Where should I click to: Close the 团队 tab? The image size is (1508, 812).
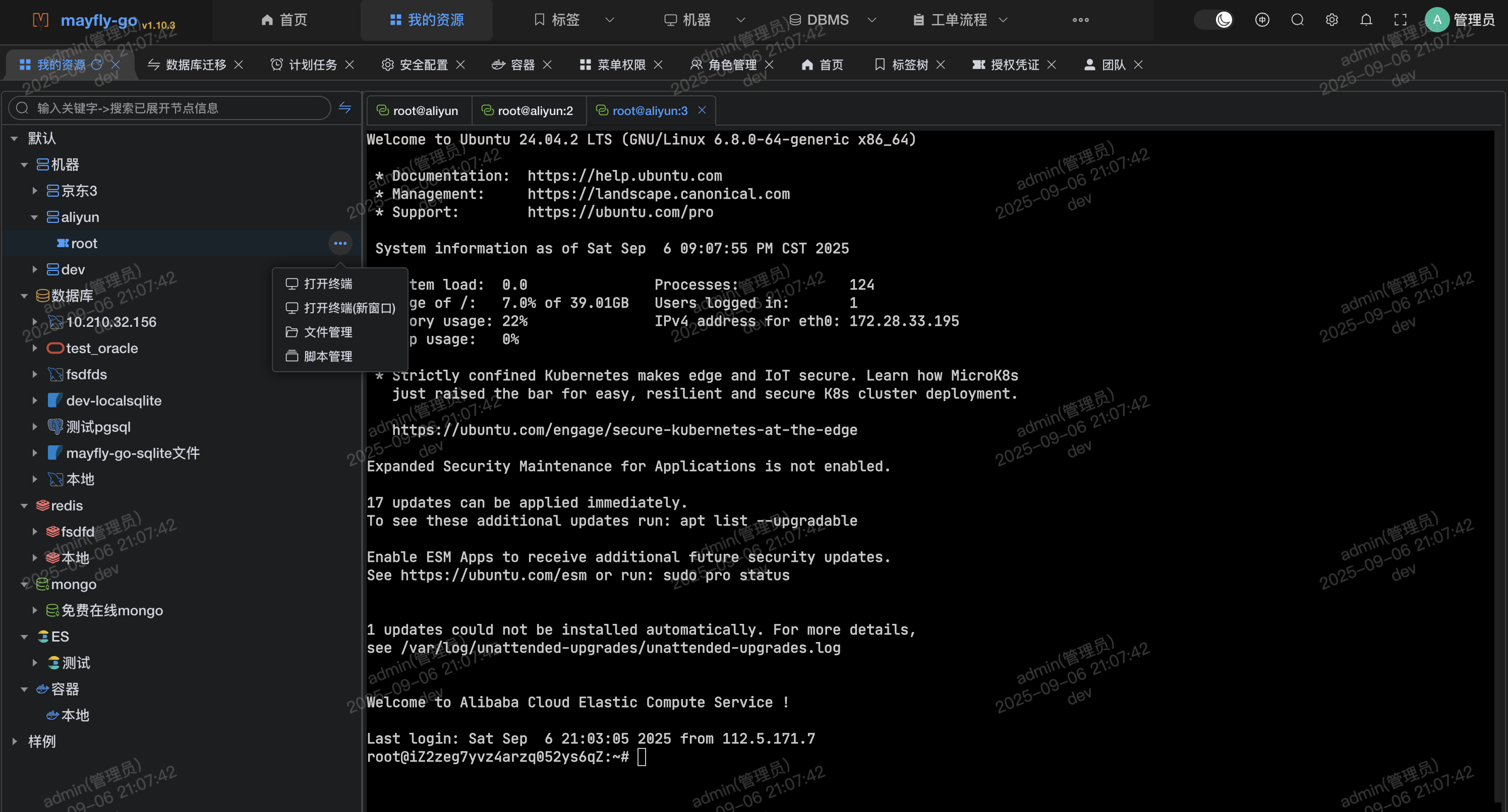(1138, 65)
